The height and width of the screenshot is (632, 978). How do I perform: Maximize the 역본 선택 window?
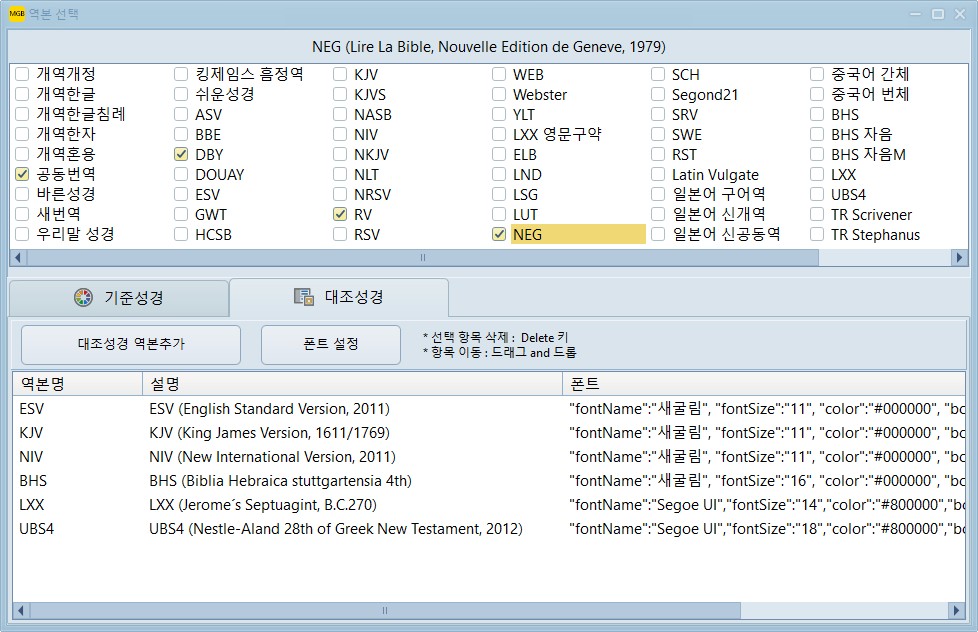937,14
